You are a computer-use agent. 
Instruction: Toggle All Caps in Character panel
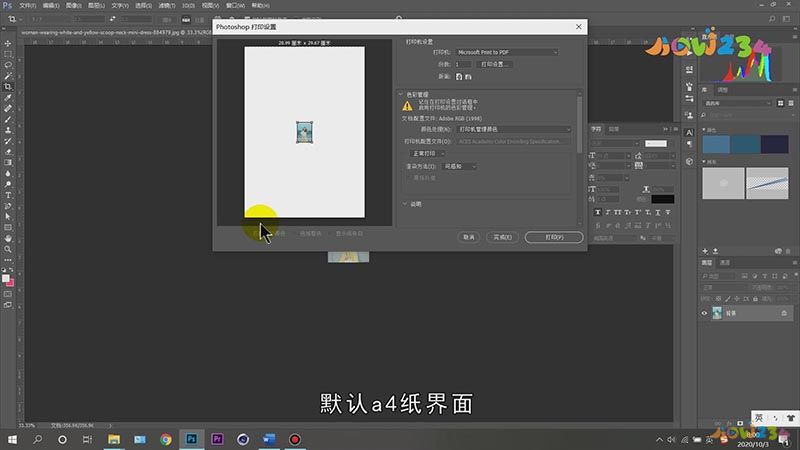(618, 212)
